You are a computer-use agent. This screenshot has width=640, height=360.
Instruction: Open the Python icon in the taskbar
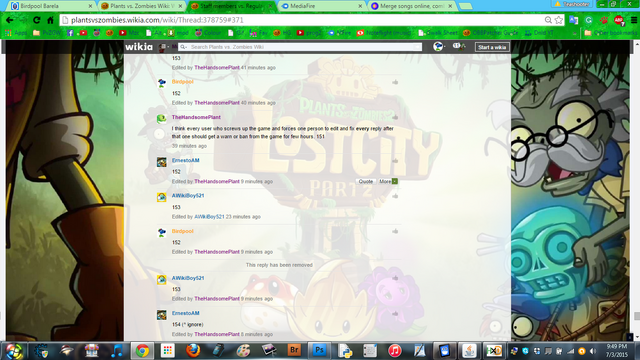345,351
